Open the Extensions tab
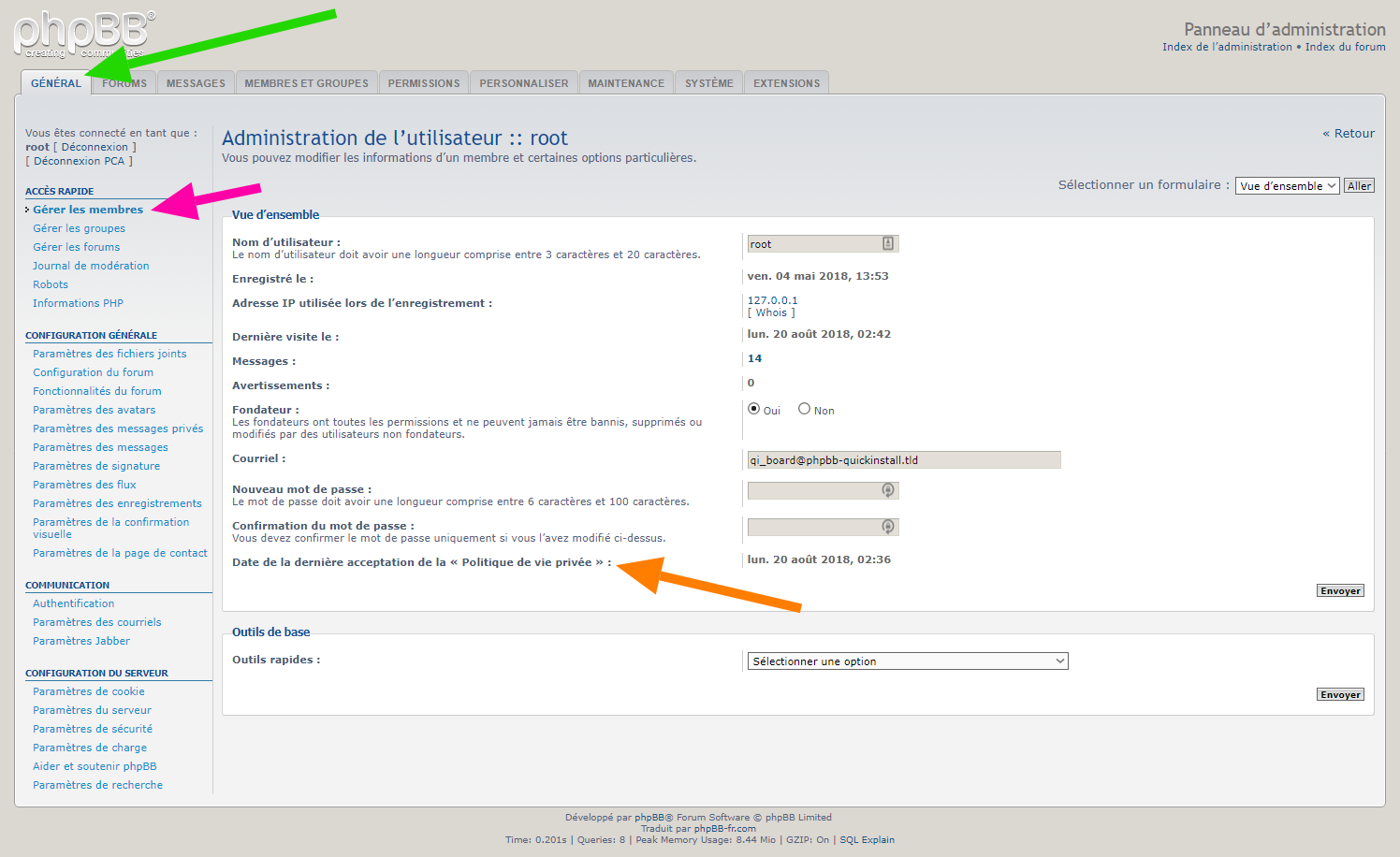Viewport: 1400px width, 857px height. (x=786, y=83)
